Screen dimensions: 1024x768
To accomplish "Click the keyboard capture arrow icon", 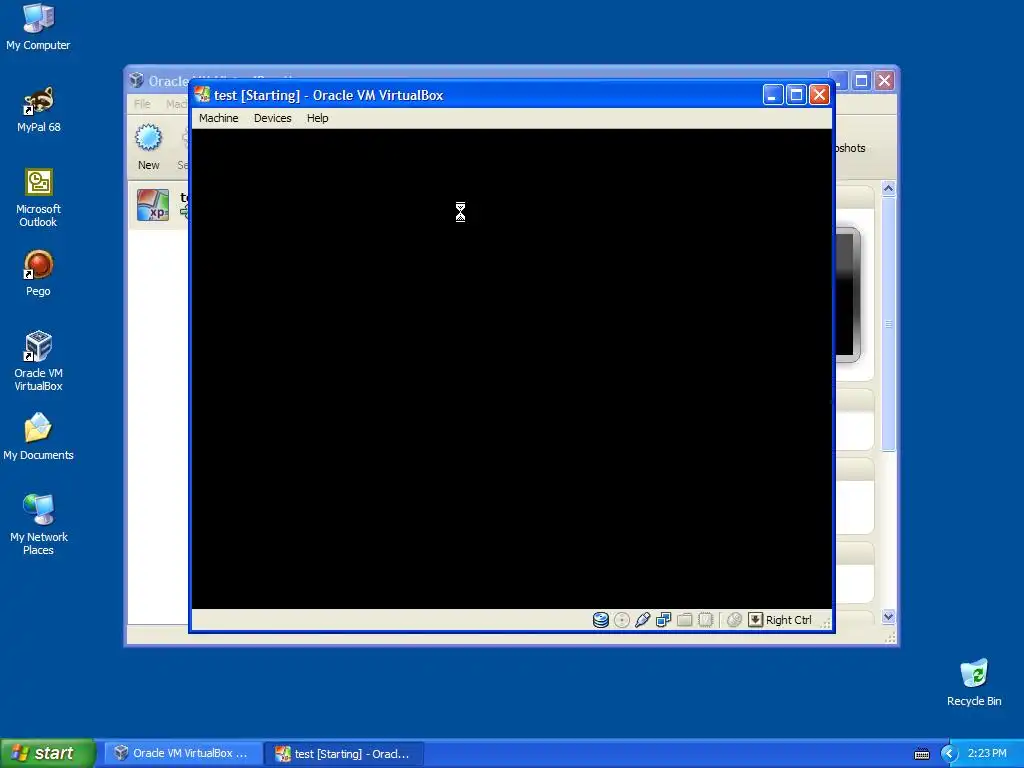I will 755,620.
